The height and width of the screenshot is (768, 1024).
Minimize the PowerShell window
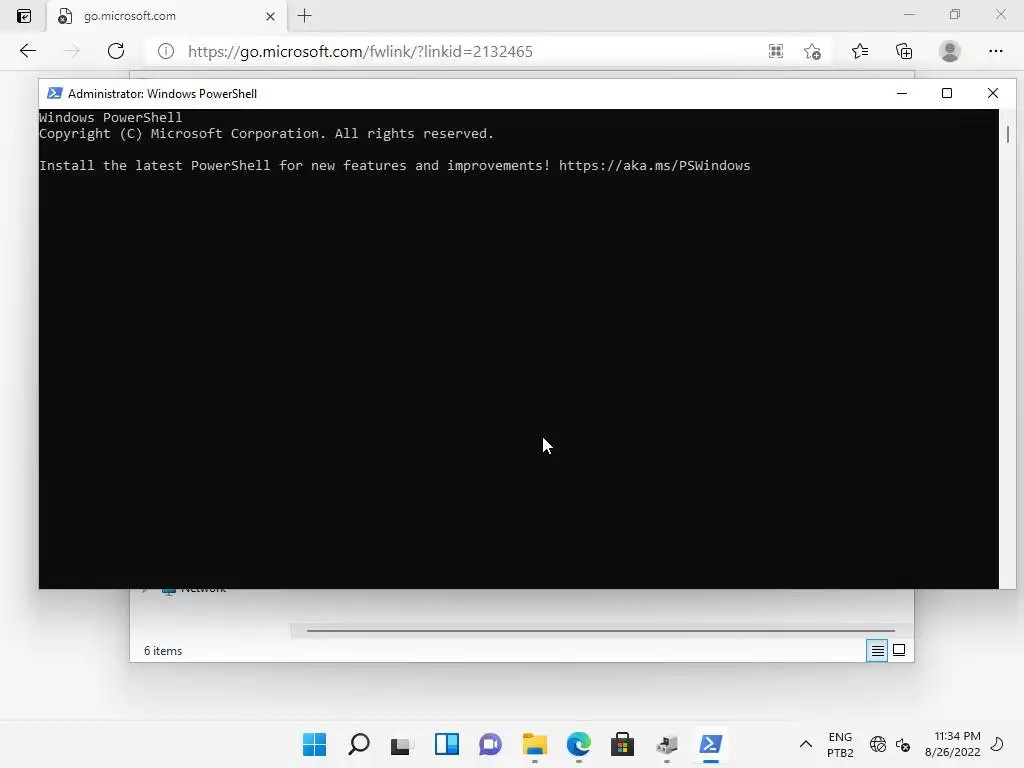pos(902,93)
